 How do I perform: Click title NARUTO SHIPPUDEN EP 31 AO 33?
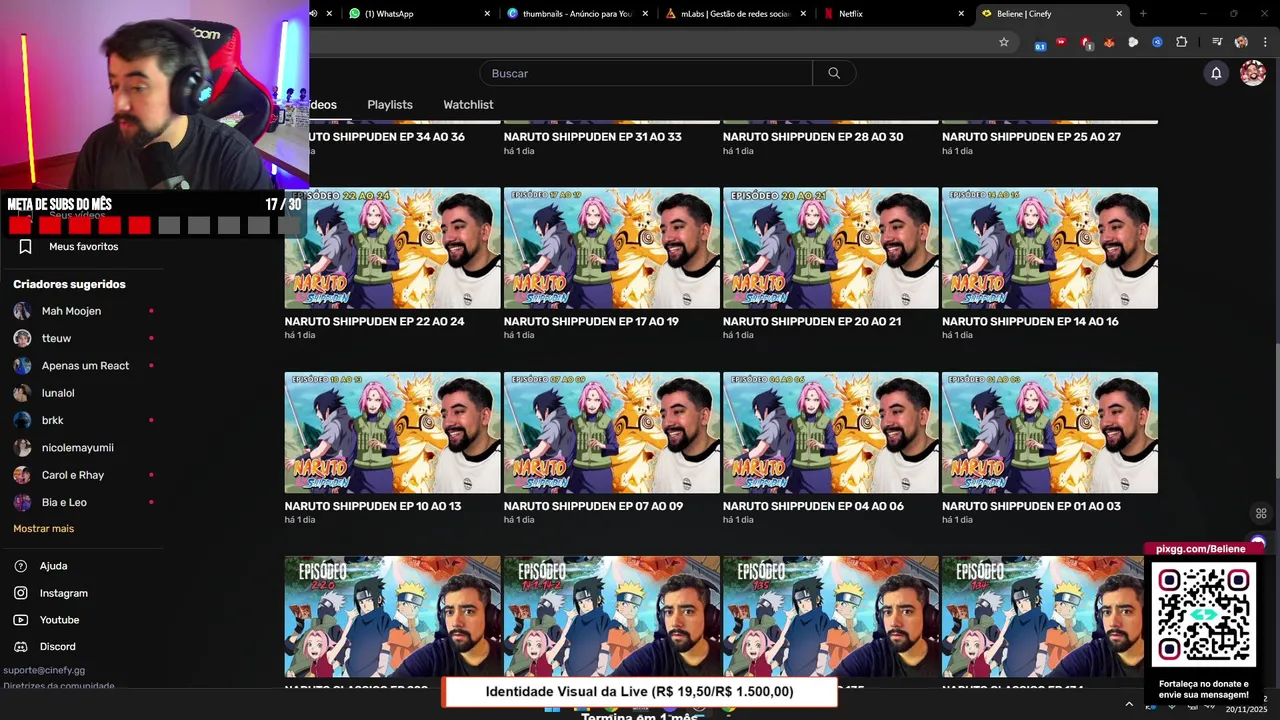click(x=593, y=137)
